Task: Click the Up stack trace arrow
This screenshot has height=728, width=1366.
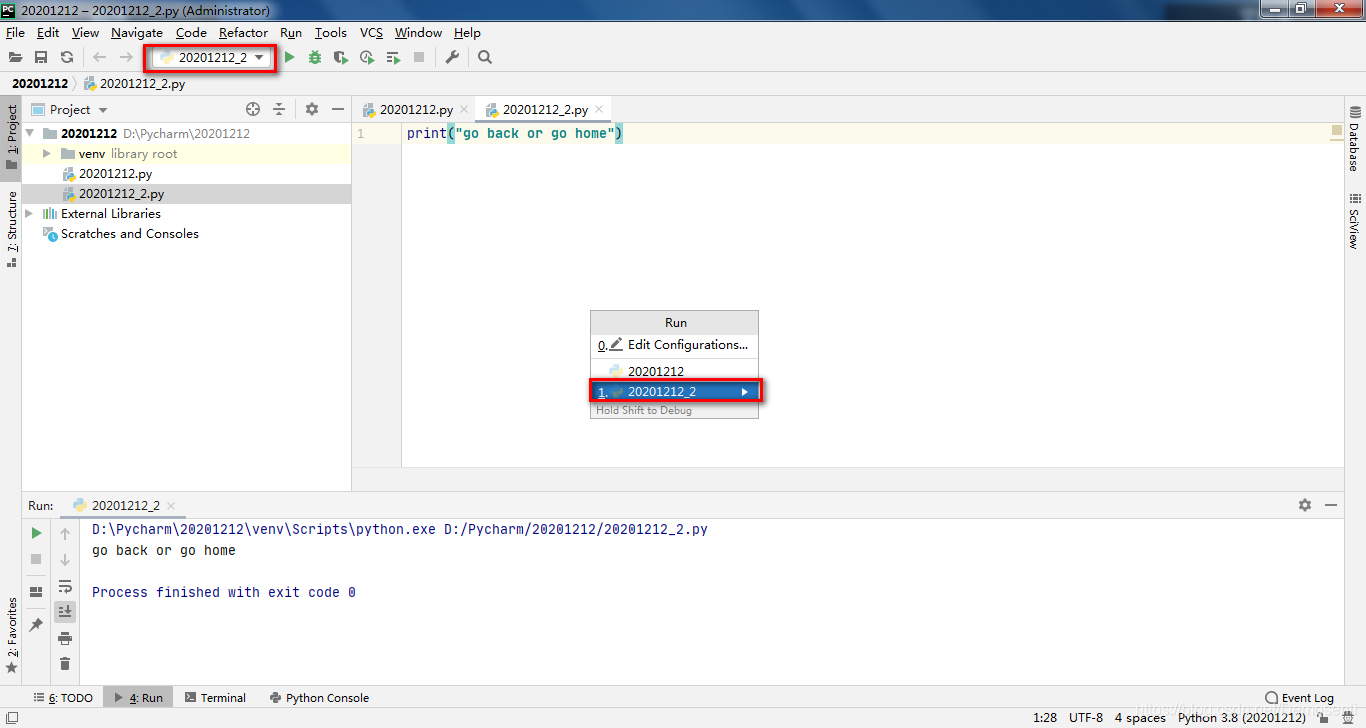Action: (x=65, y=534)
